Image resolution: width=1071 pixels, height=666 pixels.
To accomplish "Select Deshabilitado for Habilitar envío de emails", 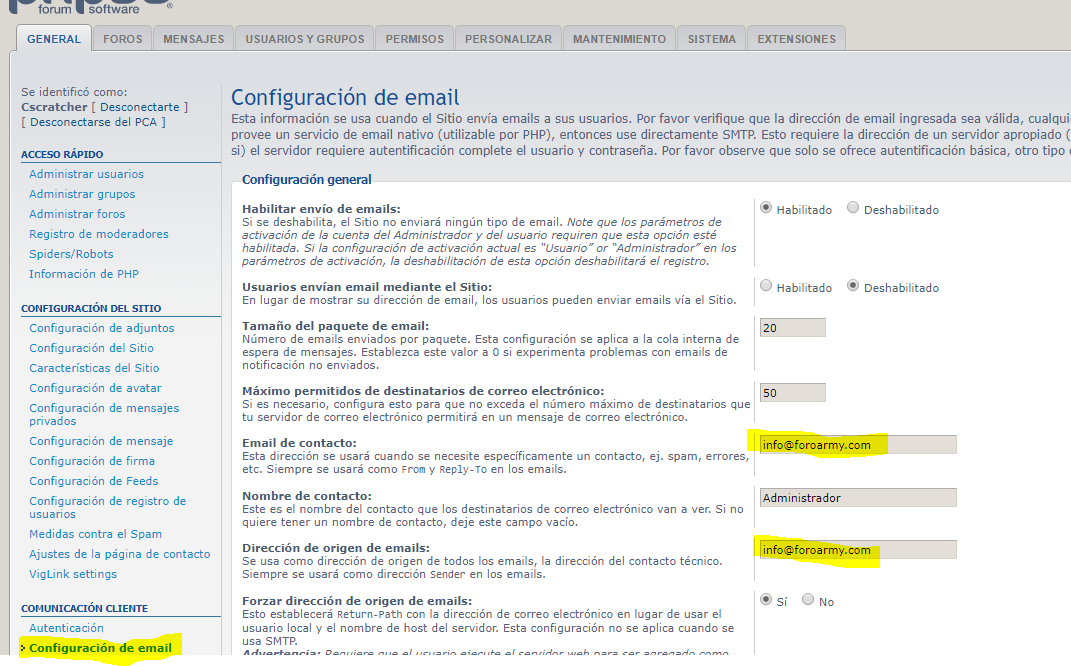I will point(853,209).
